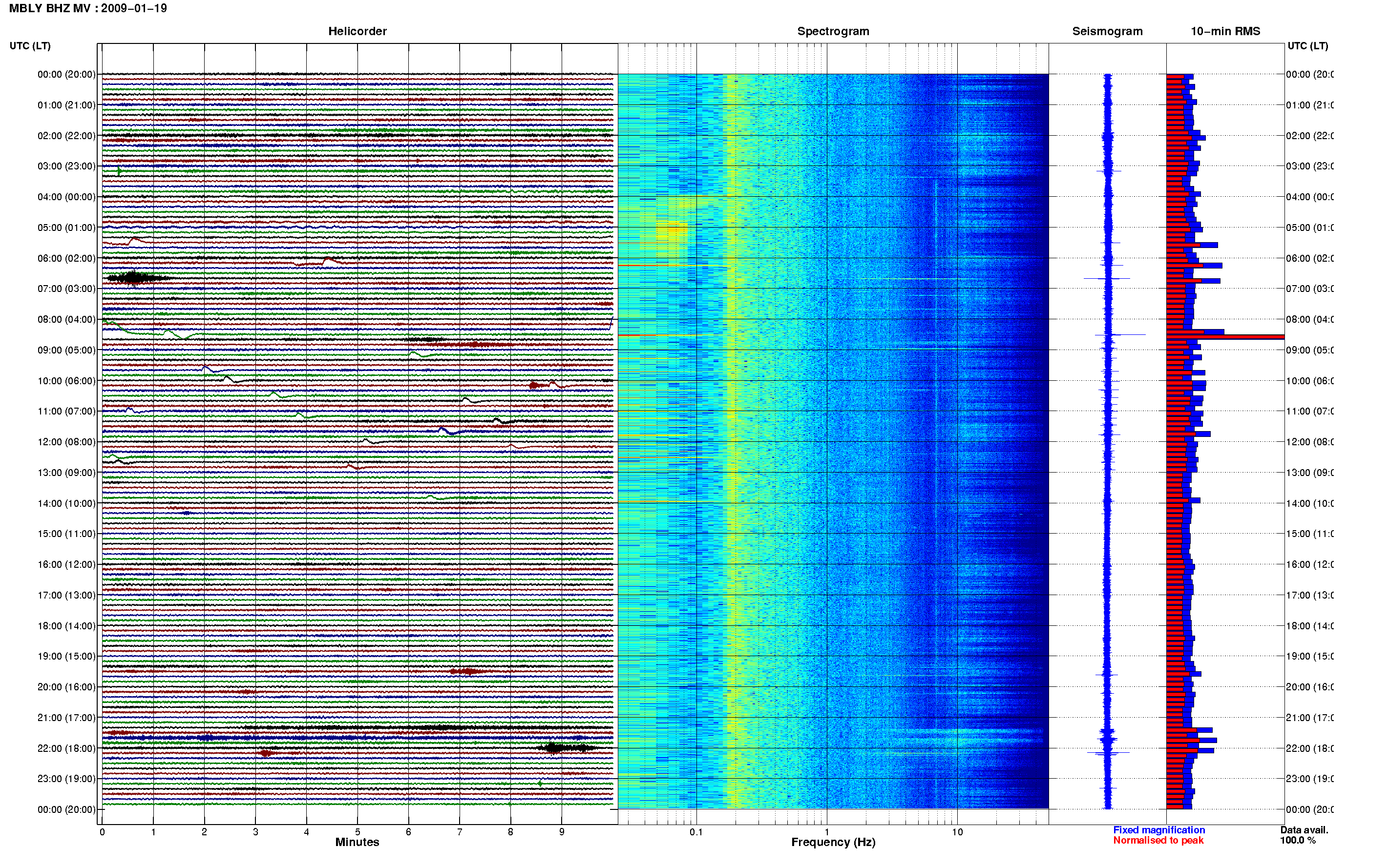Click the "Spectrogram" panel heading

tap(833, 31)
